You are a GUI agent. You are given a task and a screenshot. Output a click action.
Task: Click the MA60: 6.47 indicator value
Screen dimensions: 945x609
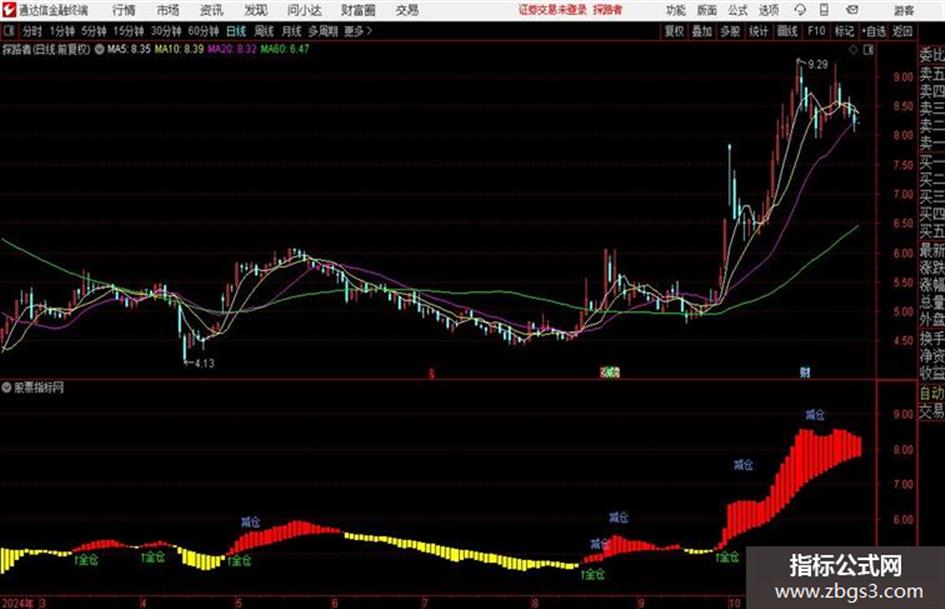[284, 49]
